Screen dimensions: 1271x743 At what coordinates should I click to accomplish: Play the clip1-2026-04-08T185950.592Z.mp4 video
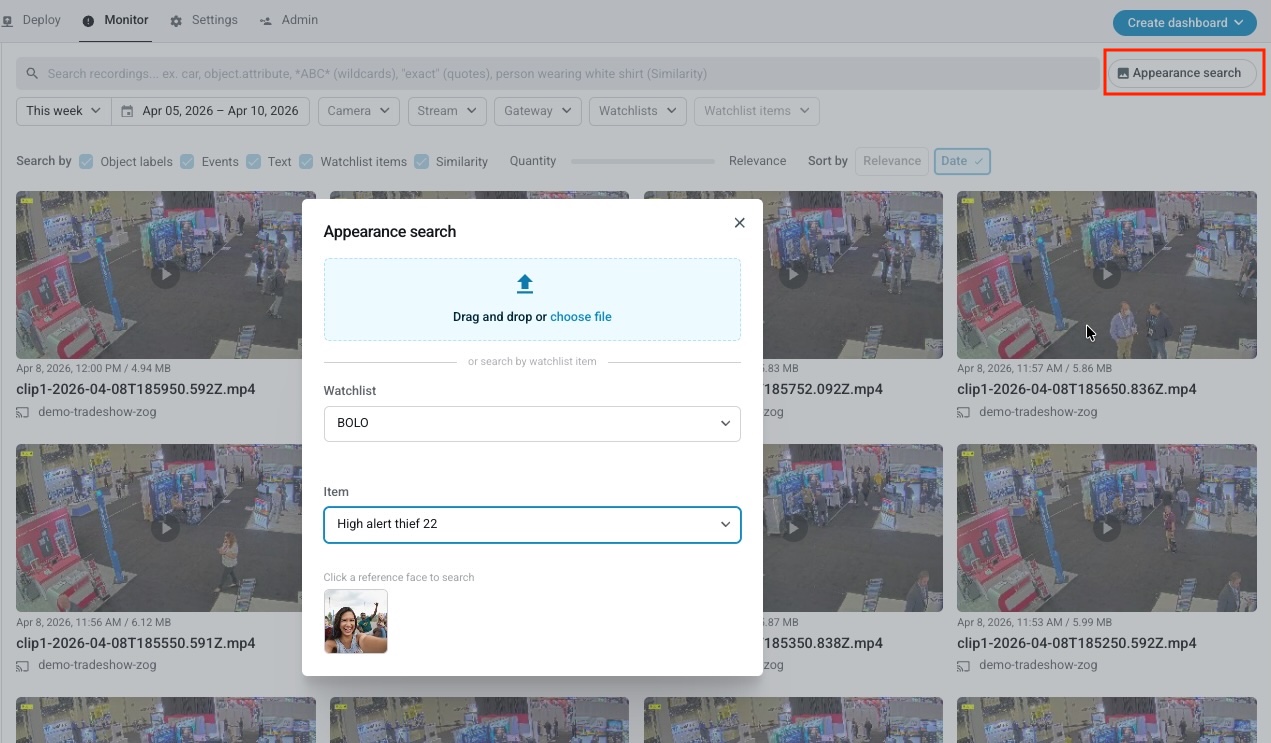166,274
